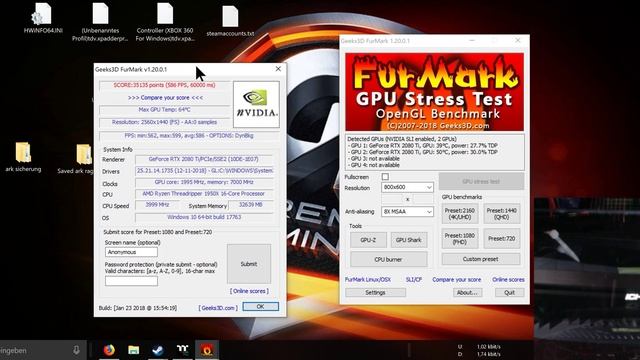This screenshot has height=360, width=640.
Task: Switch to FurMark in the taskbar
Action: 207,350
